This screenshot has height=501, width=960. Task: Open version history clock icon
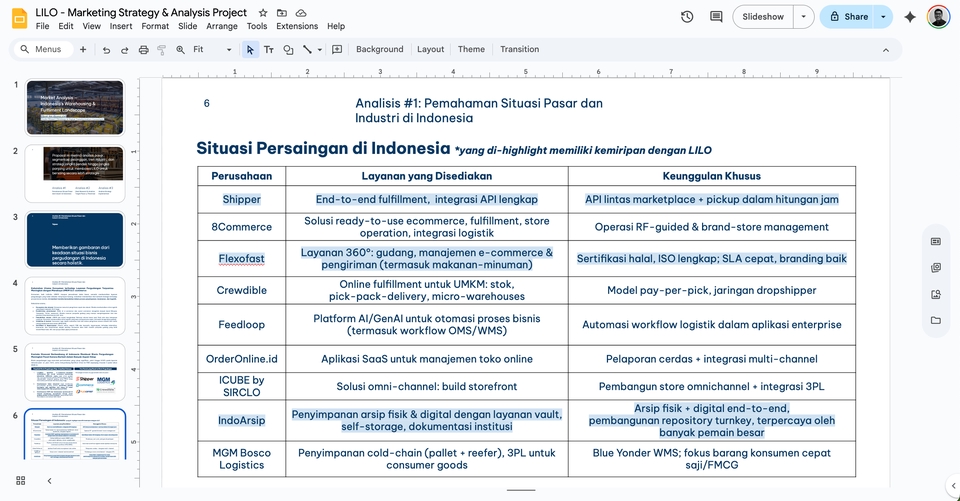(687, 17)
